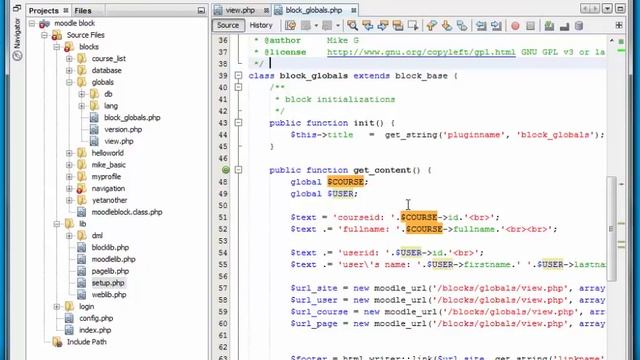Open the Projects panel tab
Screen dimensions: 640x360
coord(44,11)
